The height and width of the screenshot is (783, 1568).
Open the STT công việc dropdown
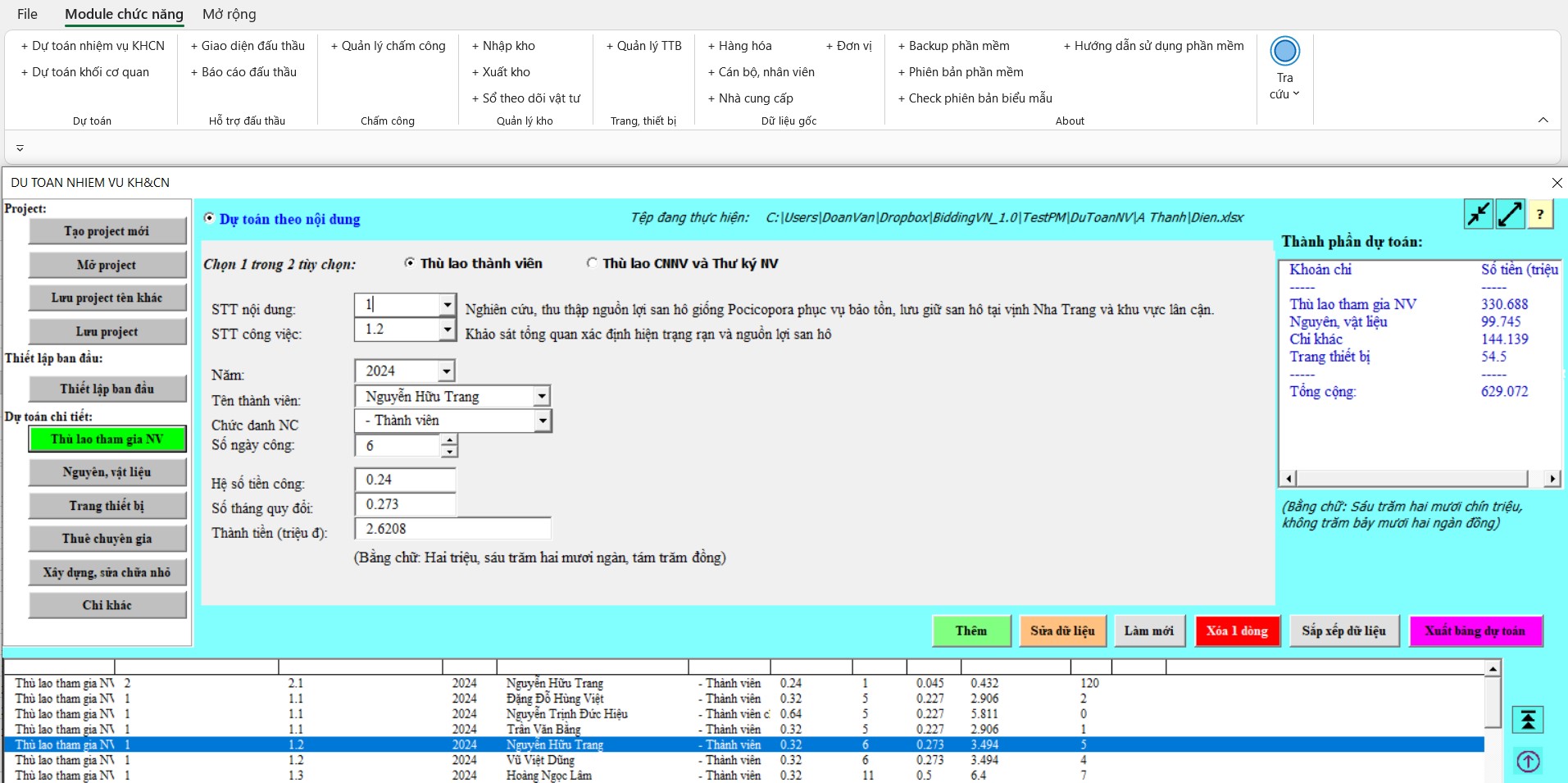(x=447, y=330)
